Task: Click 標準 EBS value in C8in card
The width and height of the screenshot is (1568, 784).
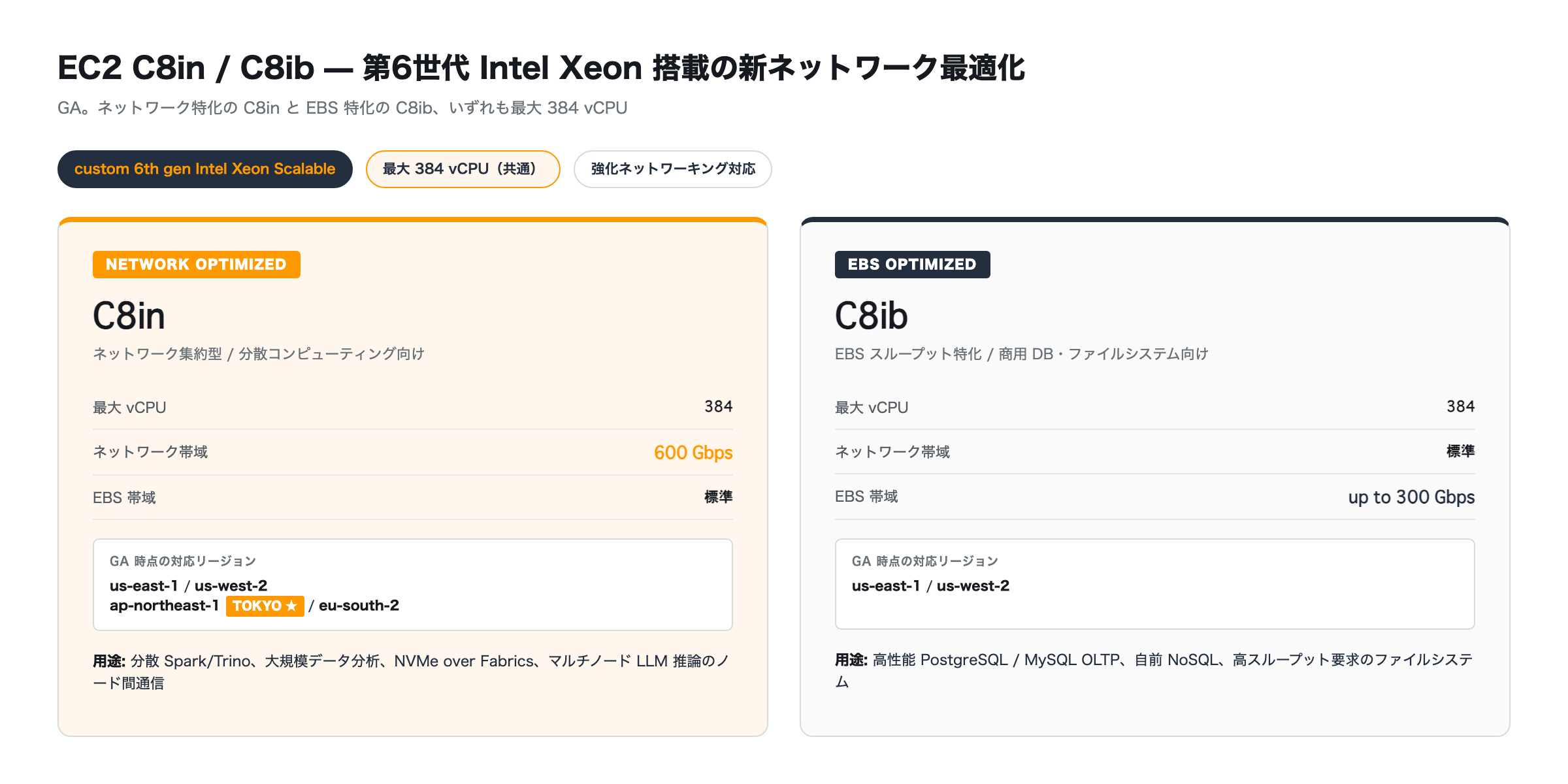Action: tap(718, 497)
